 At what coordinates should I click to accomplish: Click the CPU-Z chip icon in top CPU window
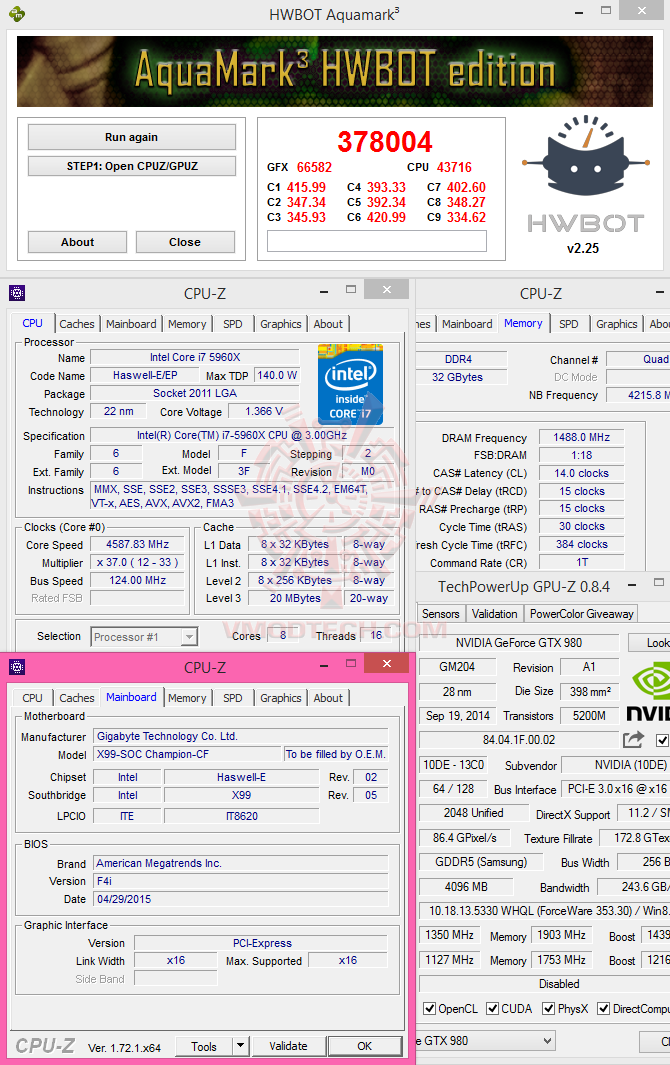tap(17, 293)
